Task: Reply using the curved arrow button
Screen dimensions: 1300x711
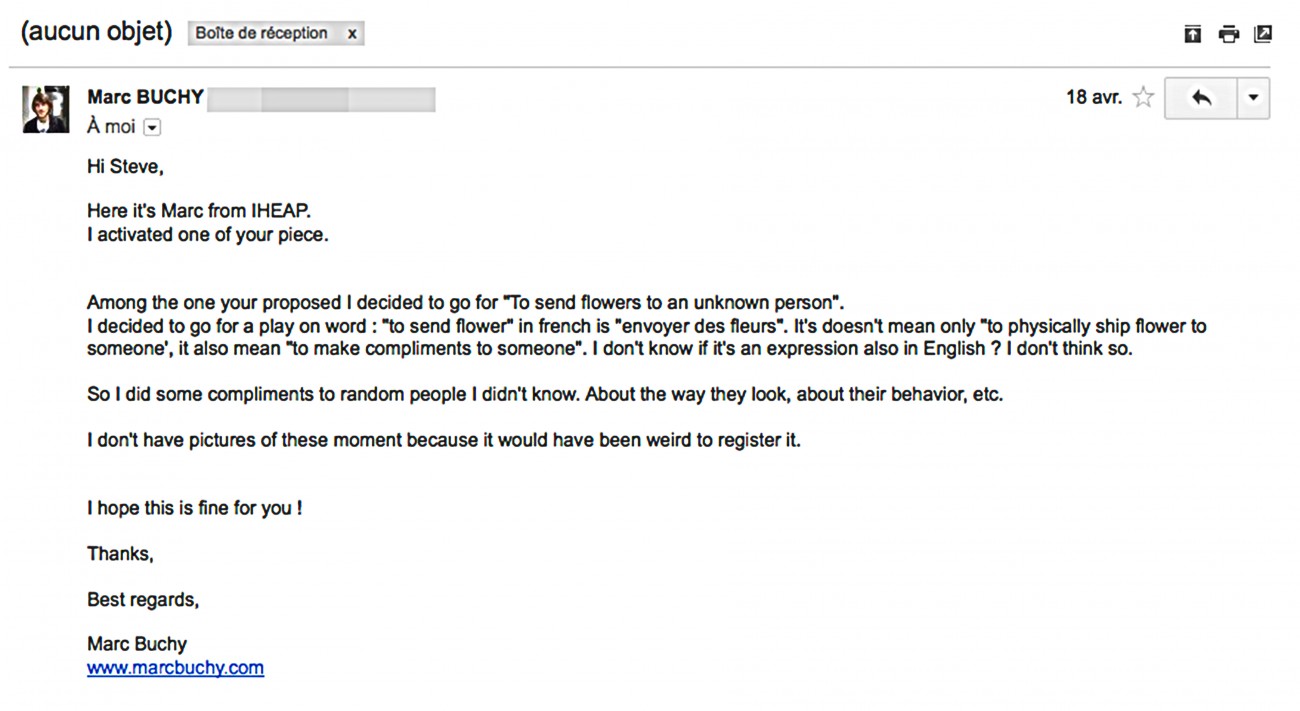Action: click(x=1201, y=99)
